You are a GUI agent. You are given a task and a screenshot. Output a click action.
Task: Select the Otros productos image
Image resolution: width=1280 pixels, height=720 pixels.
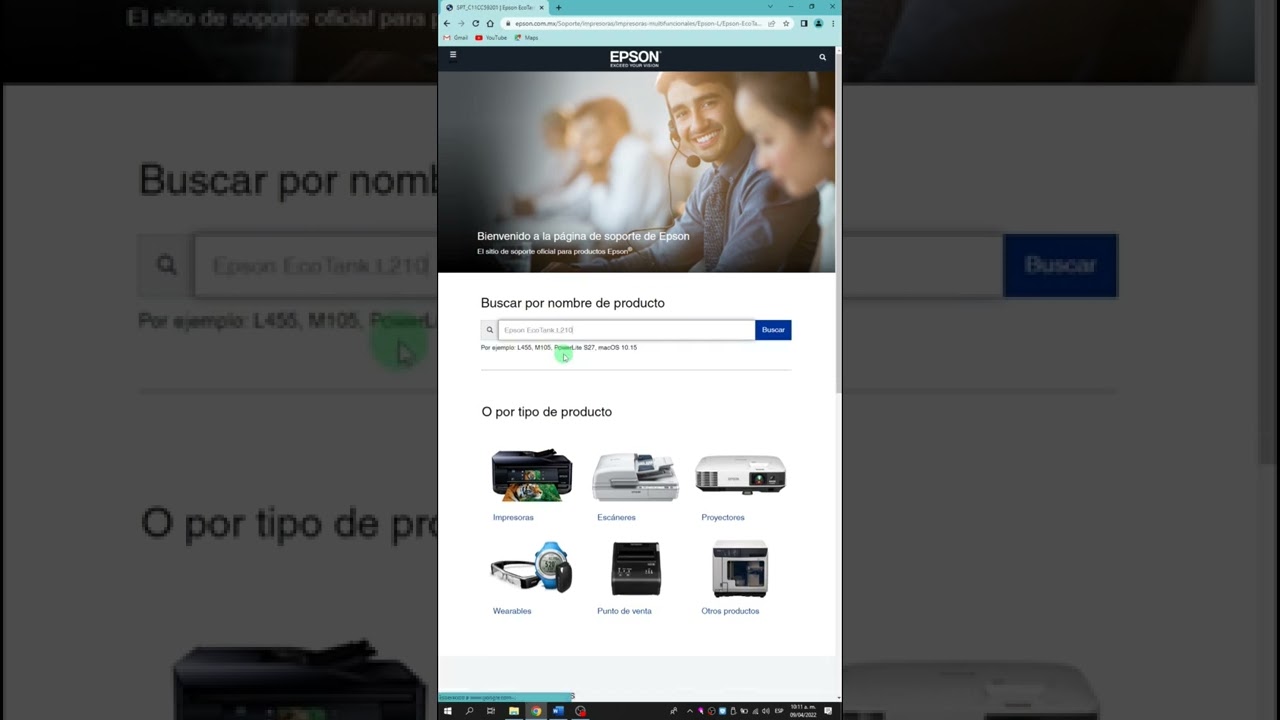(740, 568)
